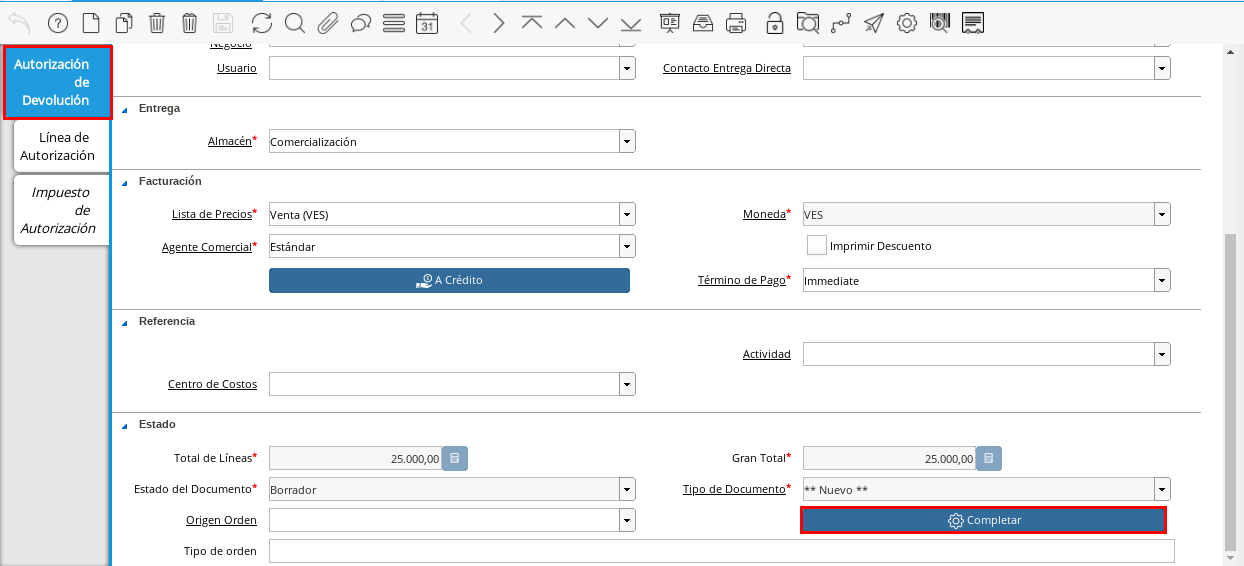Screen dimensions: 1244x566
Task: Select the Autorización de Devolución tab
Action: 58,82
